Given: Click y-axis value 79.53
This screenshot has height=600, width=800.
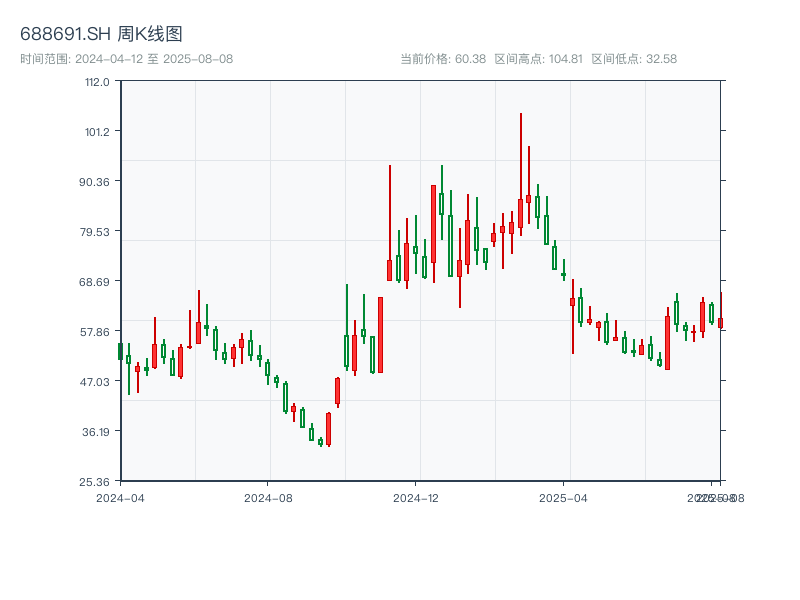Looking at the screenshot, I should (94, 232).
